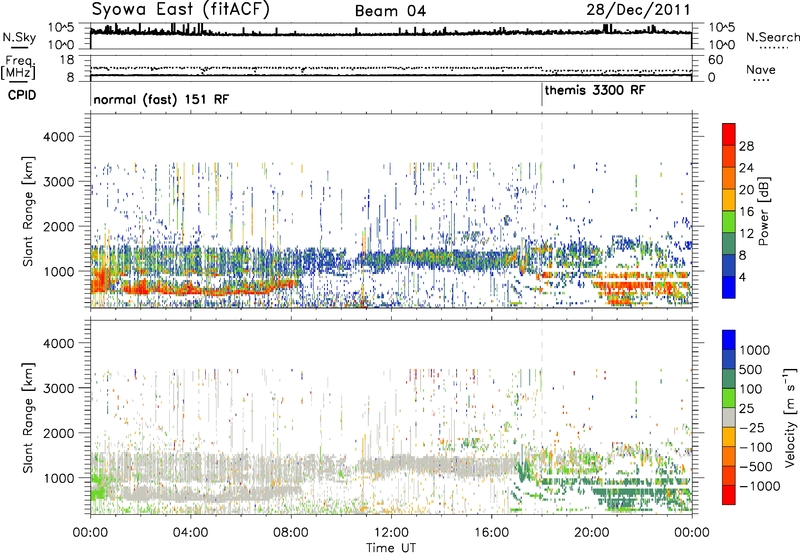
Task: Click the 'N.Search' legend label
Action: point(772,37)
